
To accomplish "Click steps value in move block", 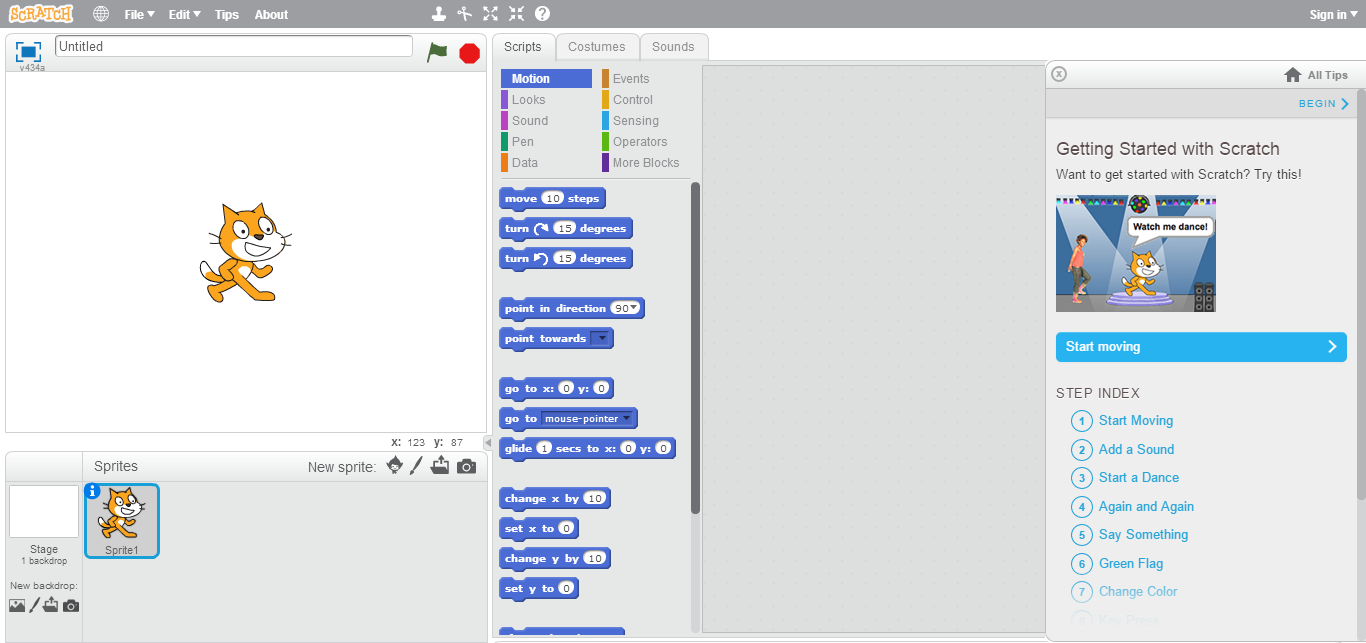I will [552, 199].
